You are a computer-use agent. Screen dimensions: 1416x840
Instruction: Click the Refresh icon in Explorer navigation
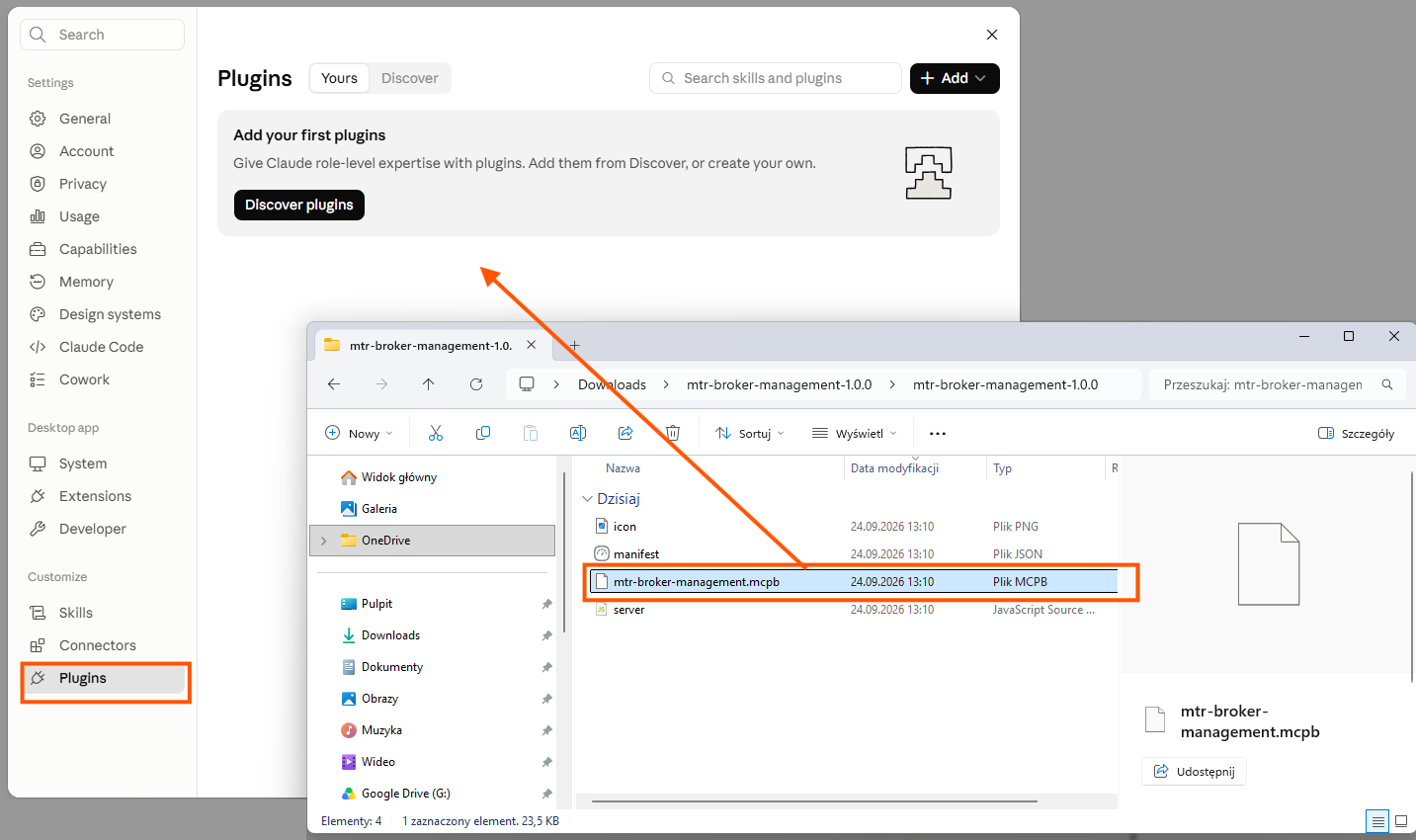(x=476, y=384)
